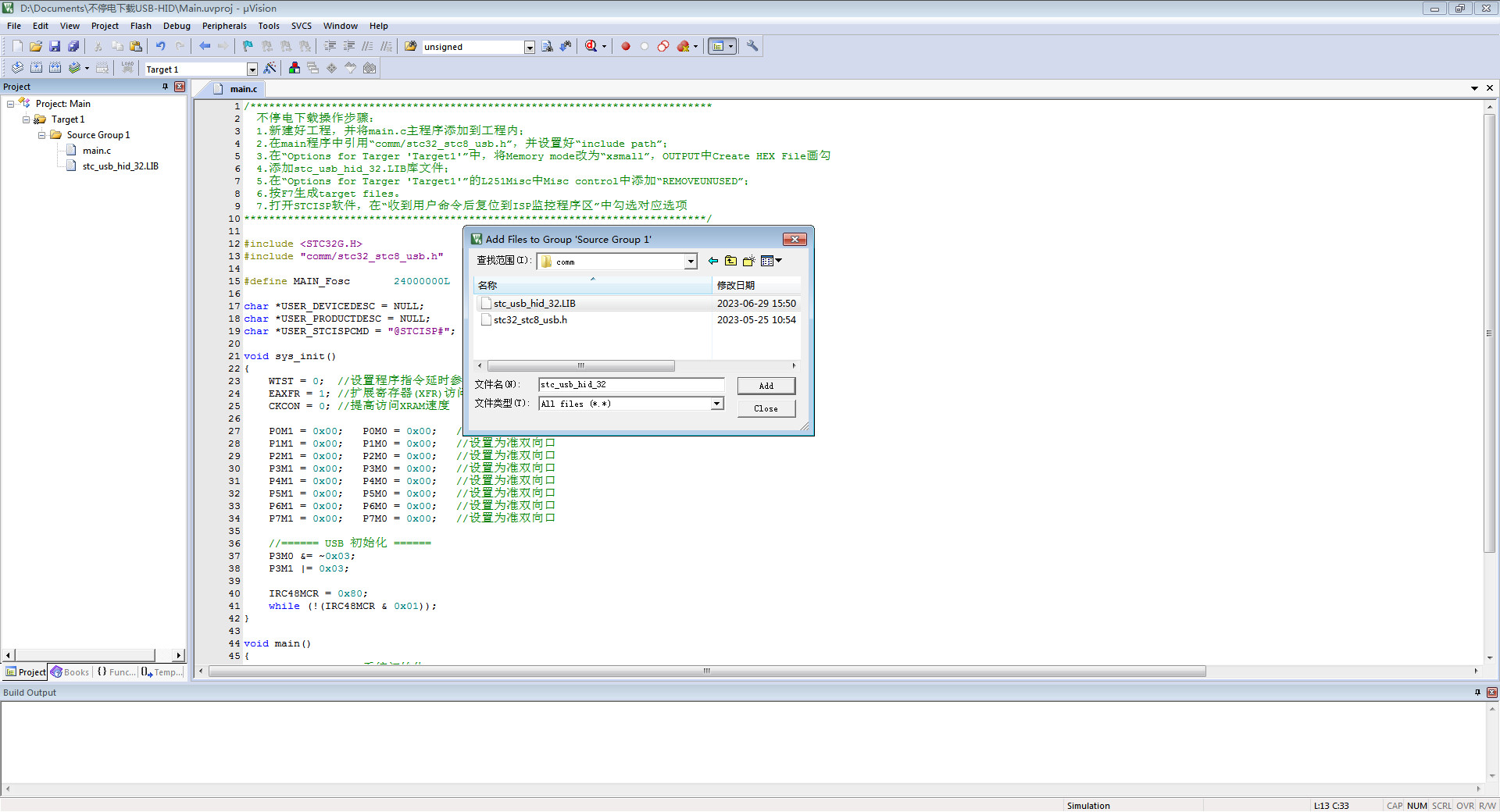The width and height of the screenshot is (1500, 812).
Task: Click the Translate current file icon
Action: click(x=17, y=68)
